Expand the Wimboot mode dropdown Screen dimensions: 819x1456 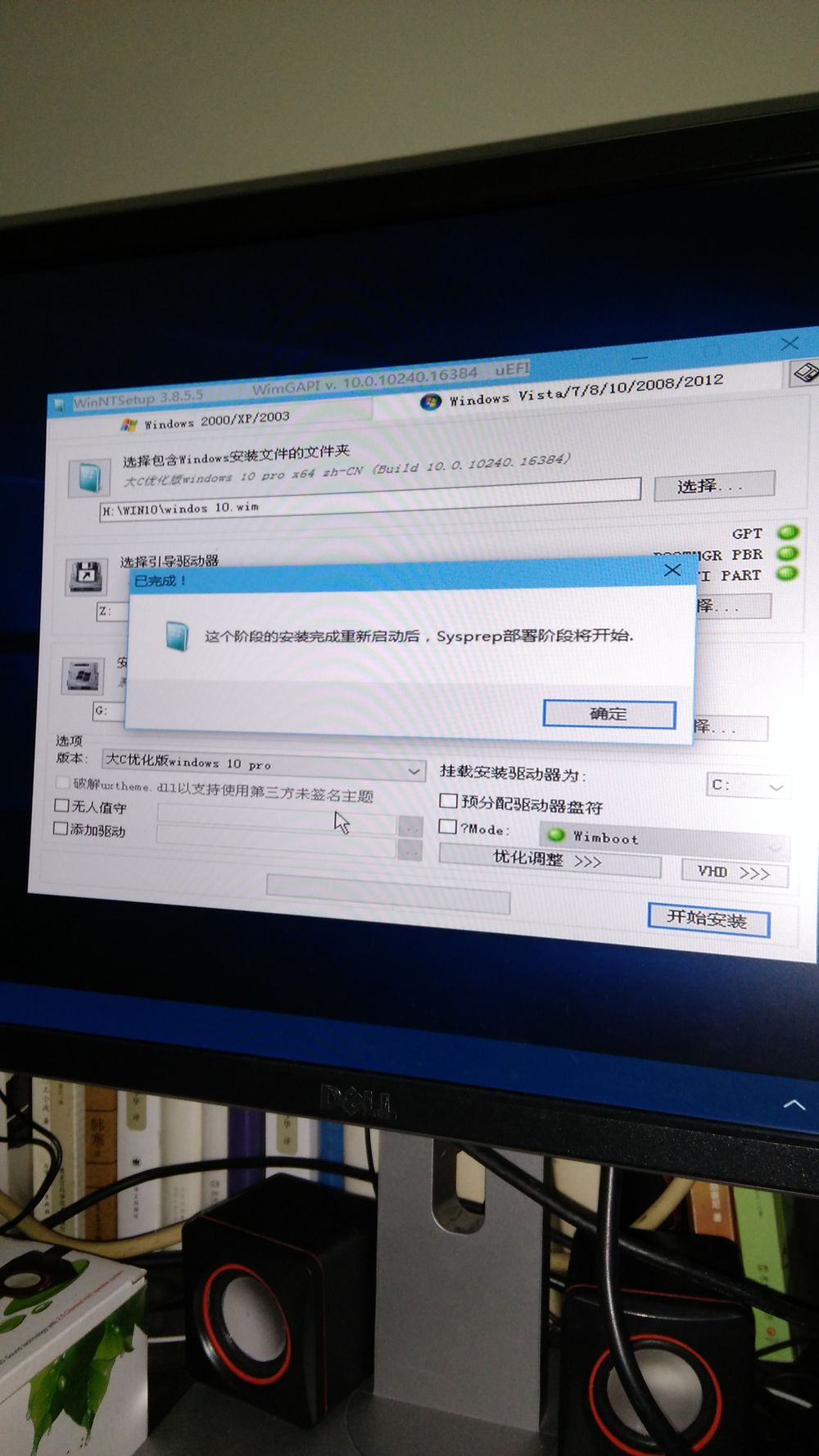(664, 839)
